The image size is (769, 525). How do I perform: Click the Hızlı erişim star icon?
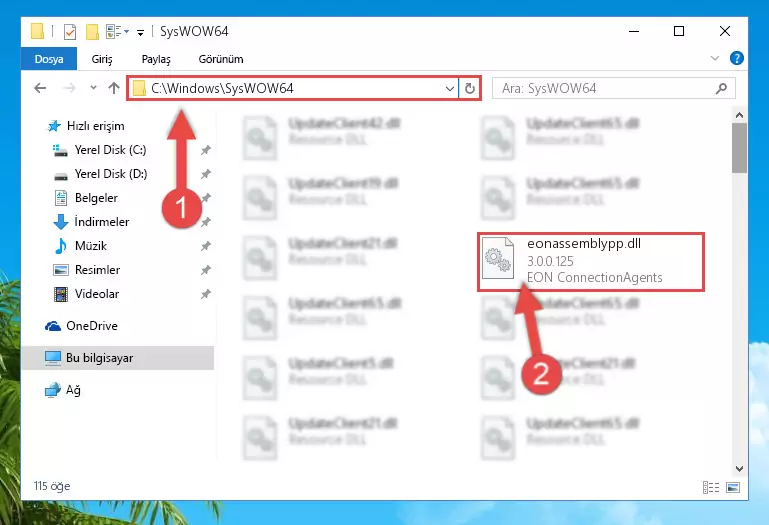[54, 126]
